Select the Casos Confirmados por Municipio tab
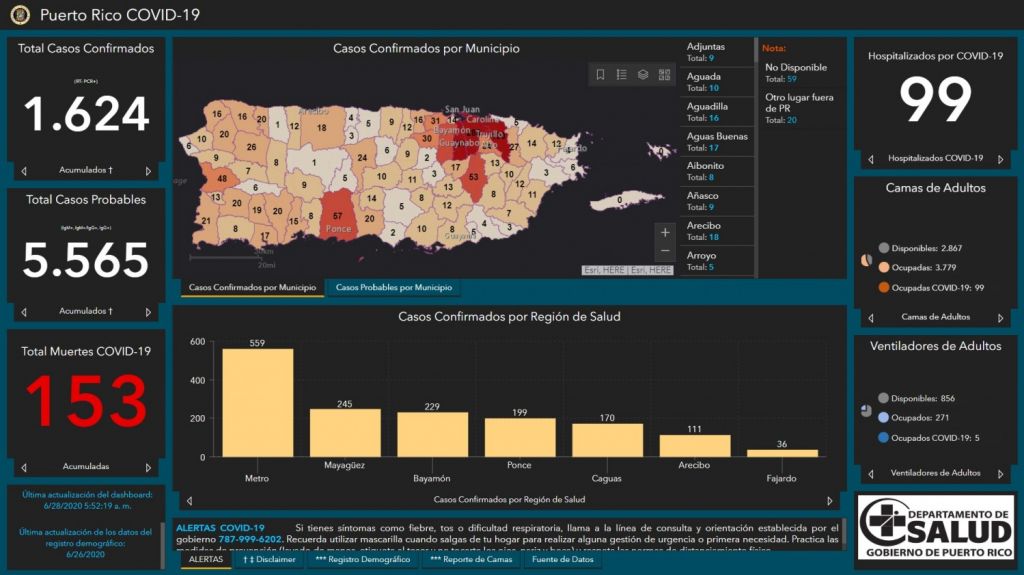The height and width of the screenshot is (575, 1024). [x=252, y=288]
